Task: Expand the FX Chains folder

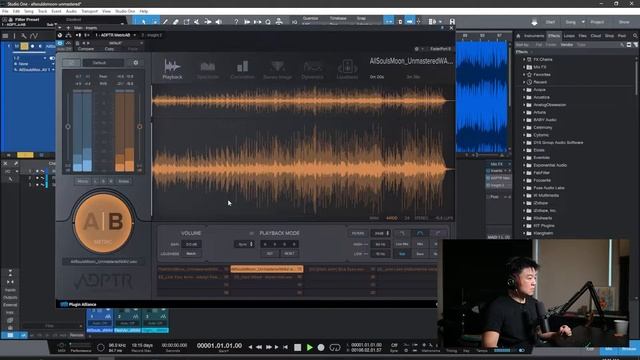Action: coord(524,60)
